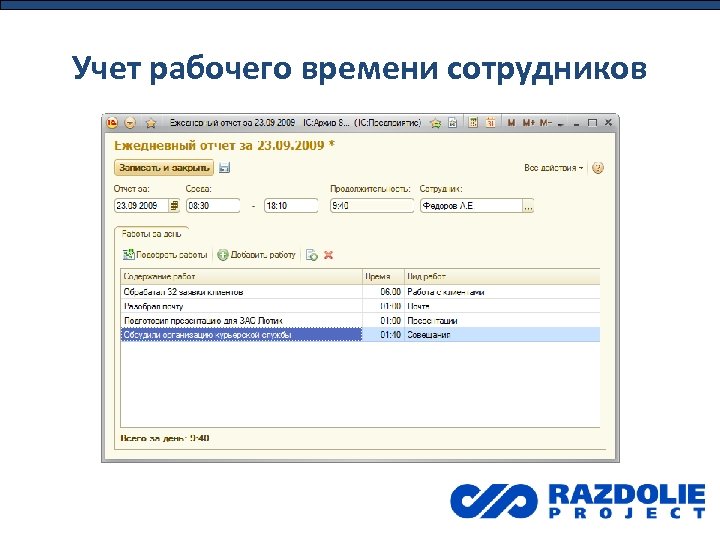
Task: Click the duration field showing 9:40
Action: point(372,205)
